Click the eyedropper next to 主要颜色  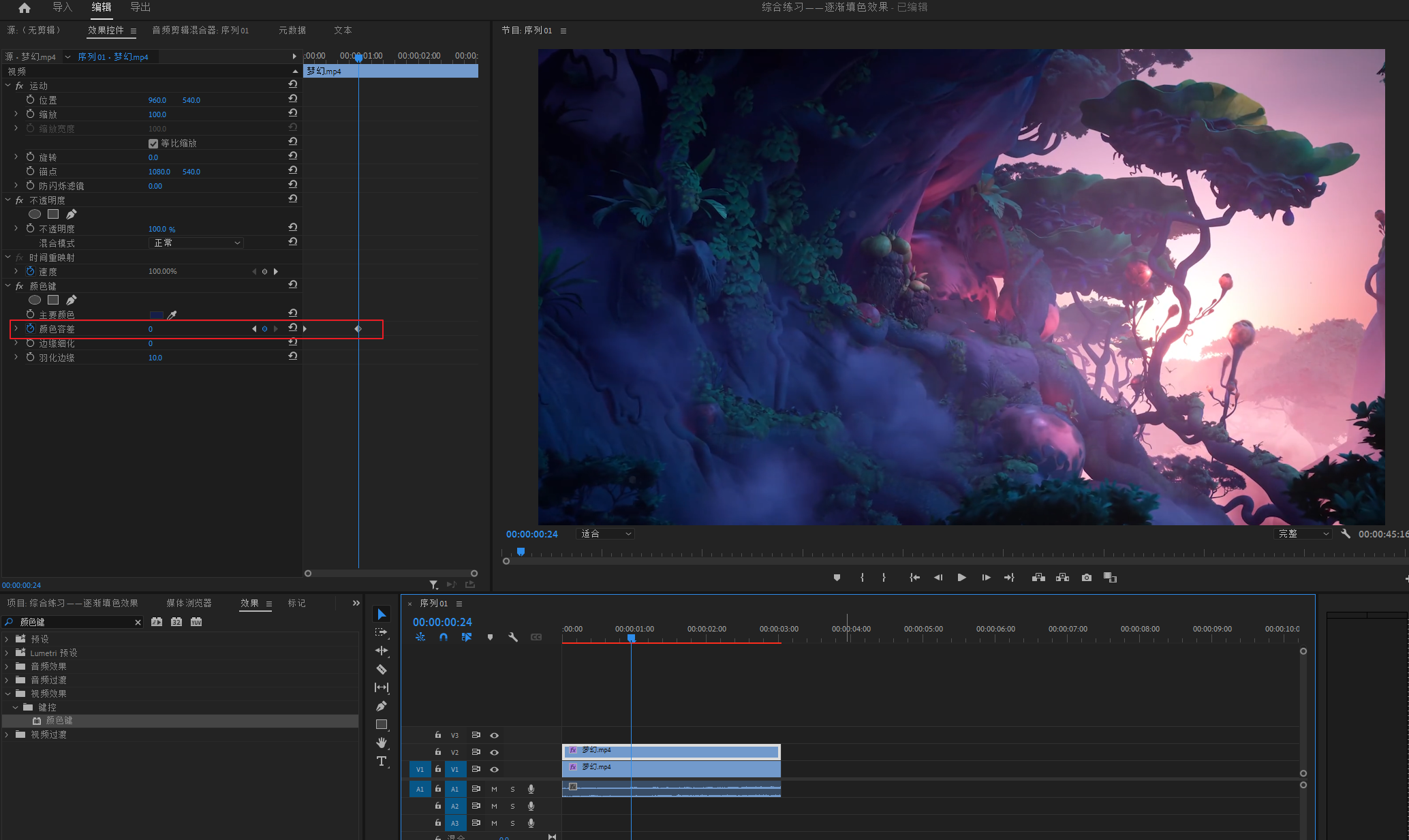pos(172,315)
